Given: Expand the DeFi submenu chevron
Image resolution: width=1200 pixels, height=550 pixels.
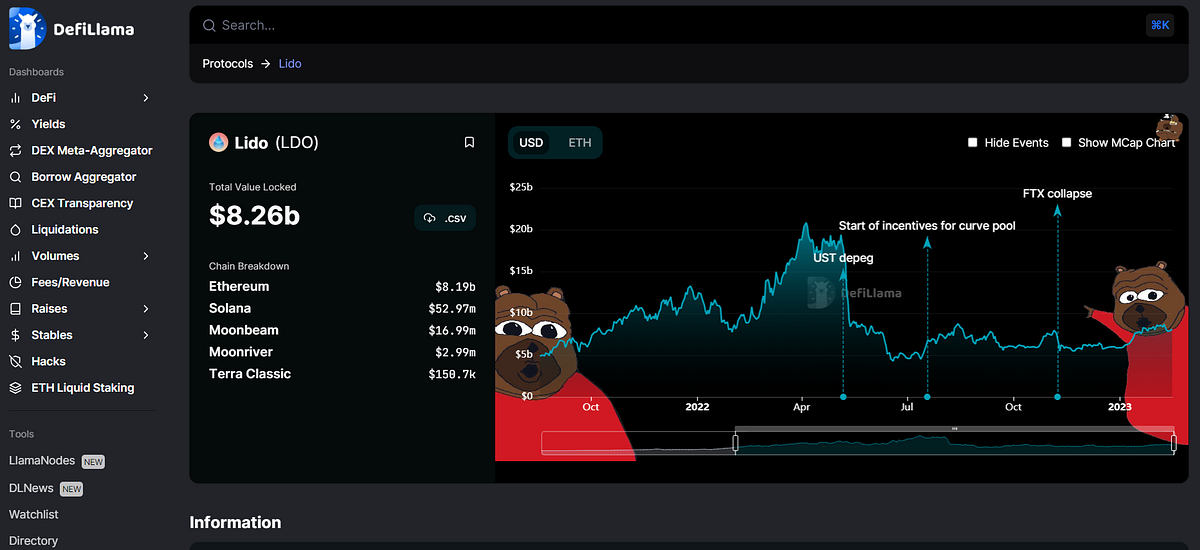Looking at the screenshot, I should click(x=146, y=98).
